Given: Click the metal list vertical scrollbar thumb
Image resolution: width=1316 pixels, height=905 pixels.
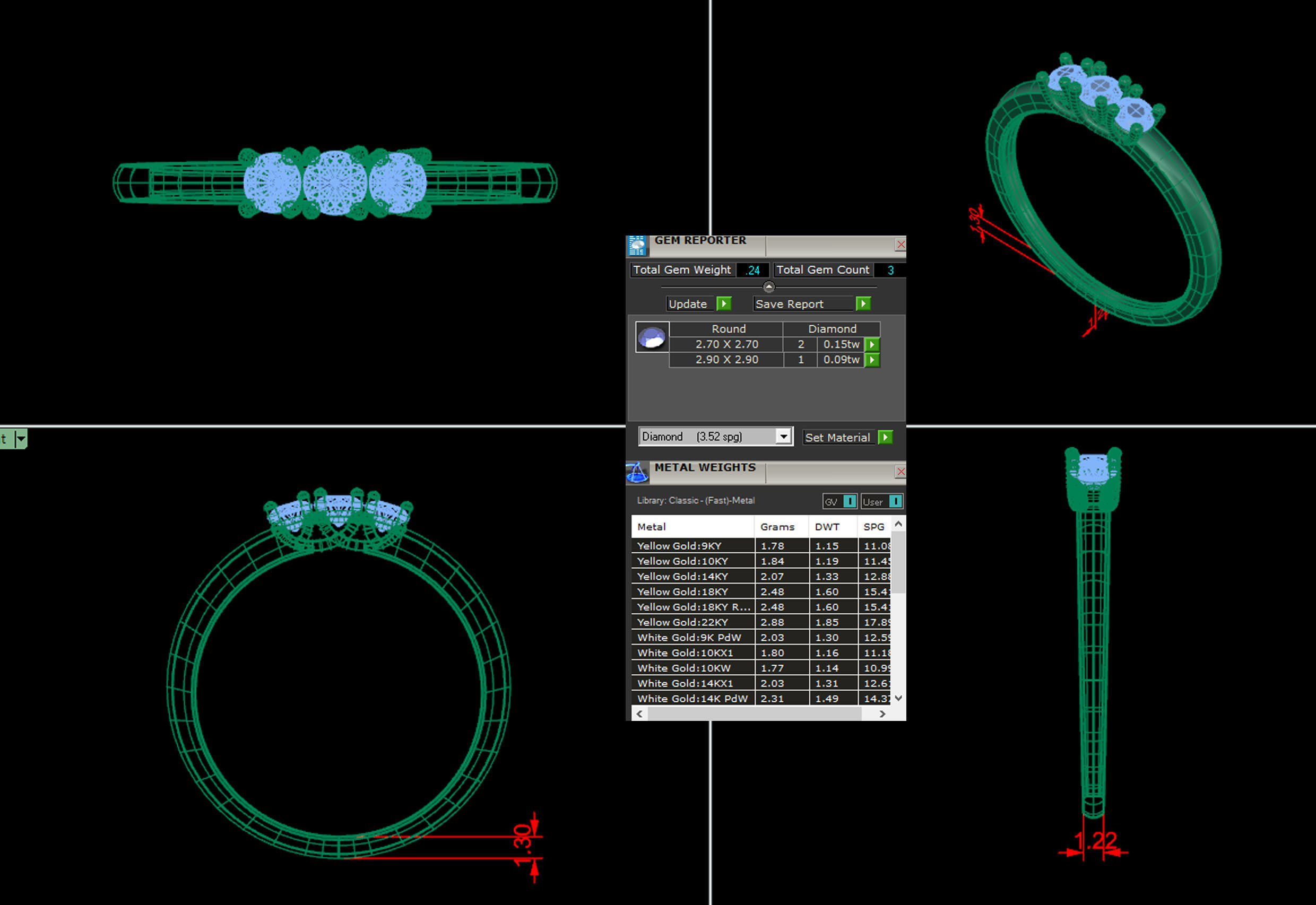Looking at the screenshot, I should click(898, 561).
